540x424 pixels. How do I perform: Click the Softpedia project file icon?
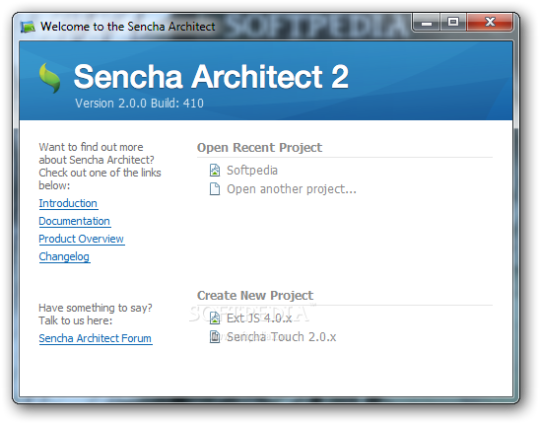pos(215,170)
